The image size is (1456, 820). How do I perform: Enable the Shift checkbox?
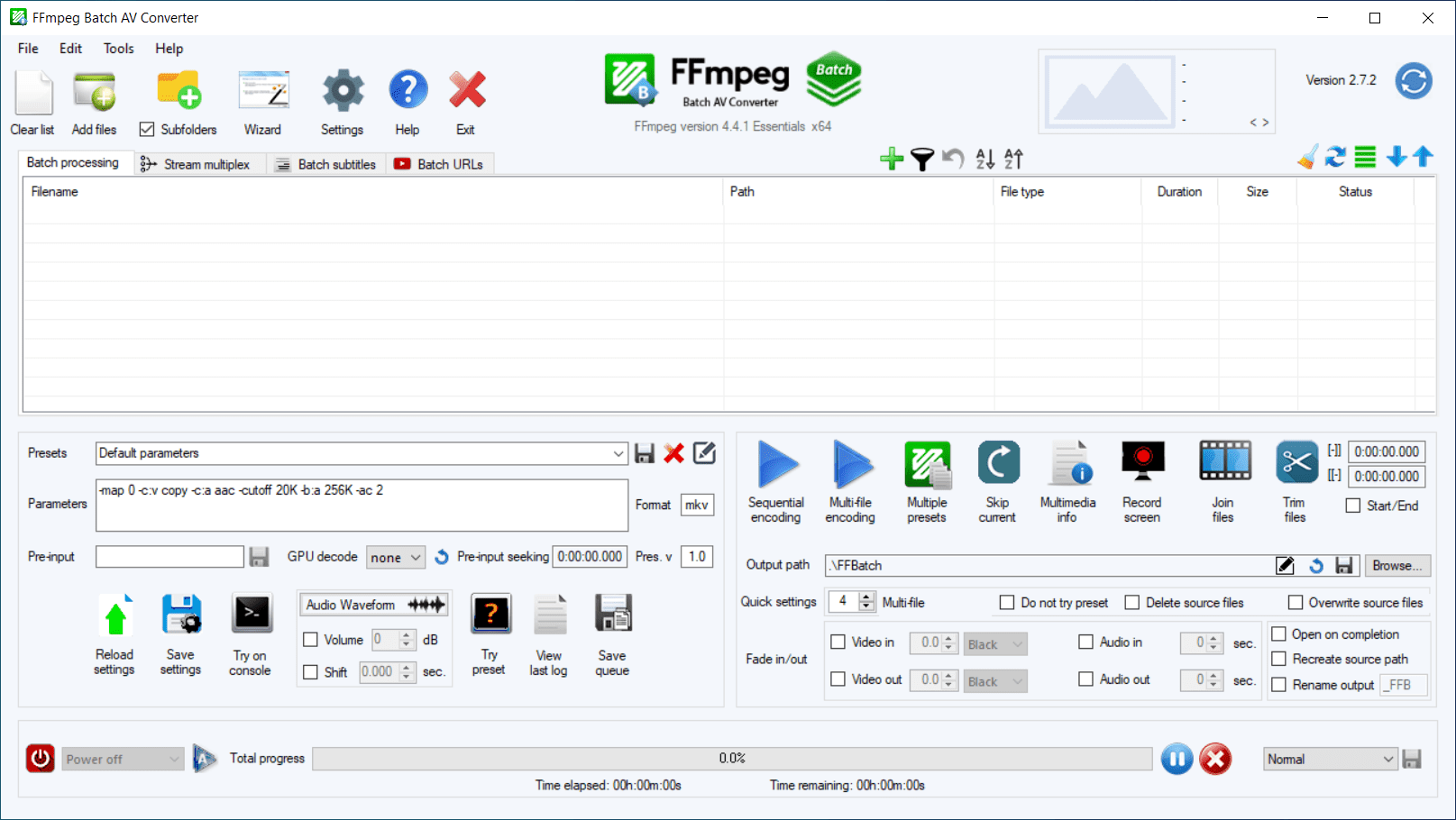(311, 672)
